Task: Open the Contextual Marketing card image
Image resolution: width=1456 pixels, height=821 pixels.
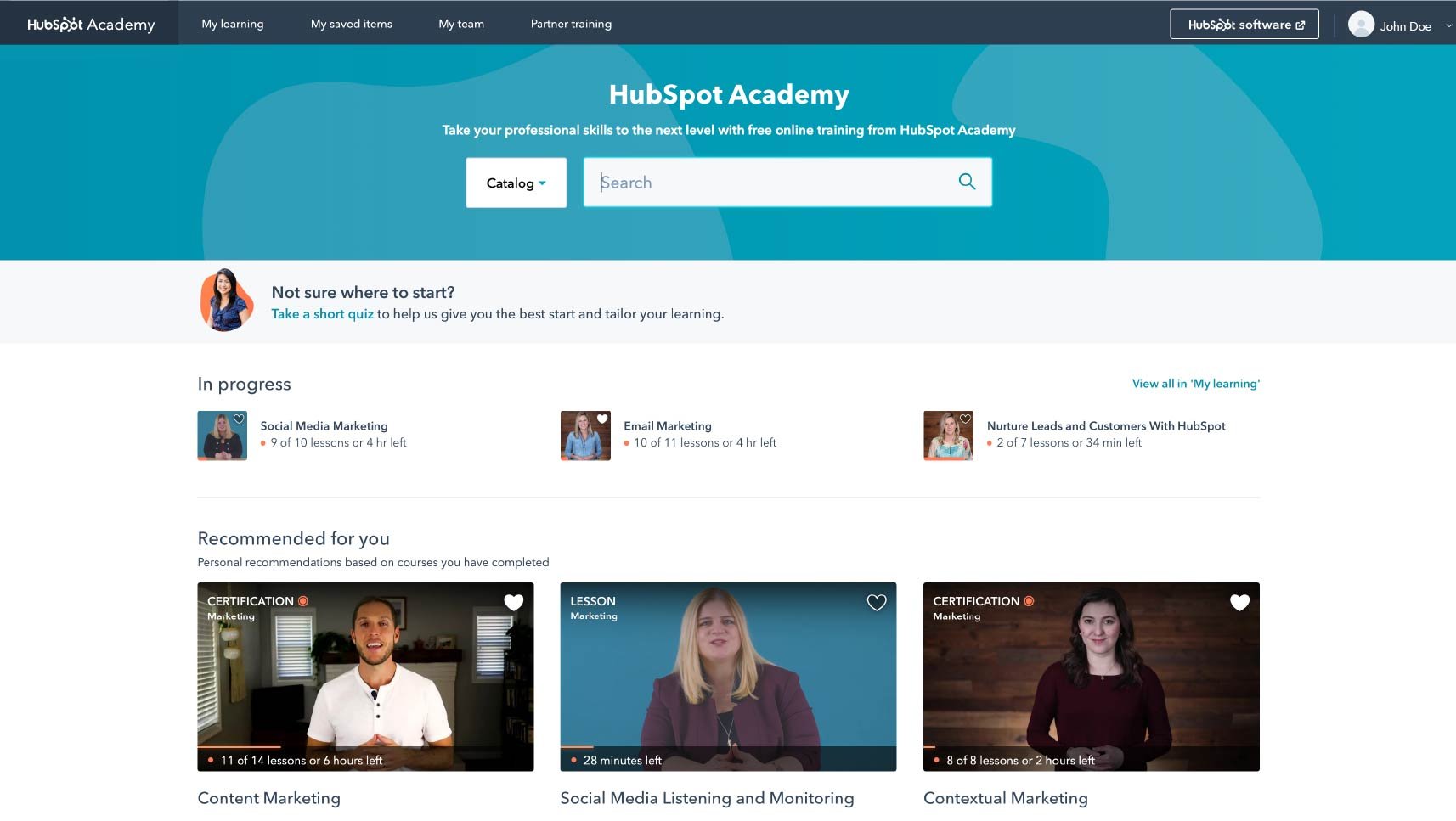Action: click(1092, 677)
